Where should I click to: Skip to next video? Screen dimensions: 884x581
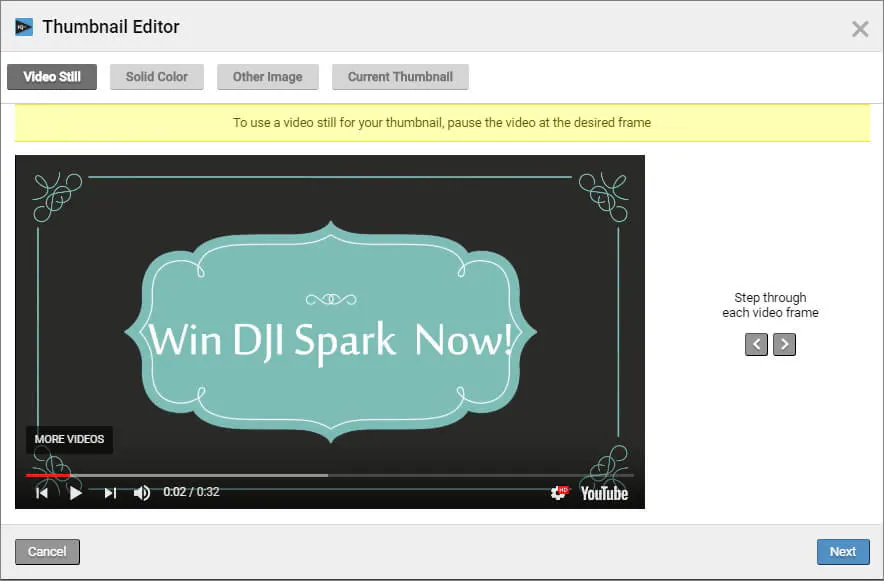[110, 493]
